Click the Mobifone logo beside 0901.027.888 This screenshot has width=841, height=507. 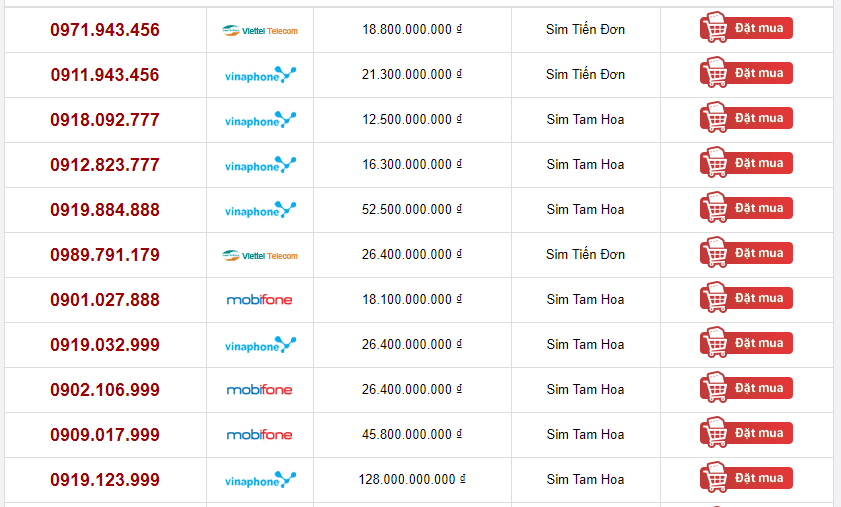(x=260, y=300)
